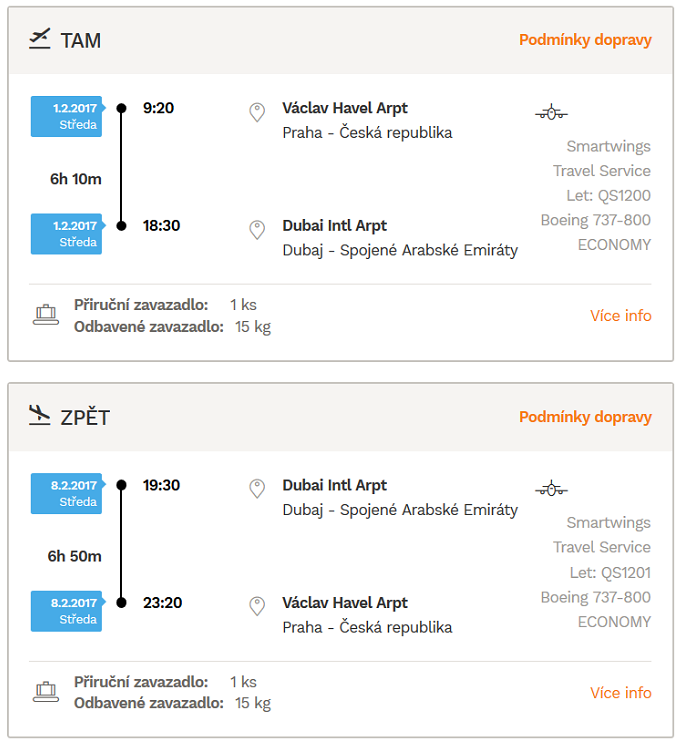Viewport: 680px width, 744px height.
Task: Click the baggage icon in the outbound flight card
Action: point(46,315)
